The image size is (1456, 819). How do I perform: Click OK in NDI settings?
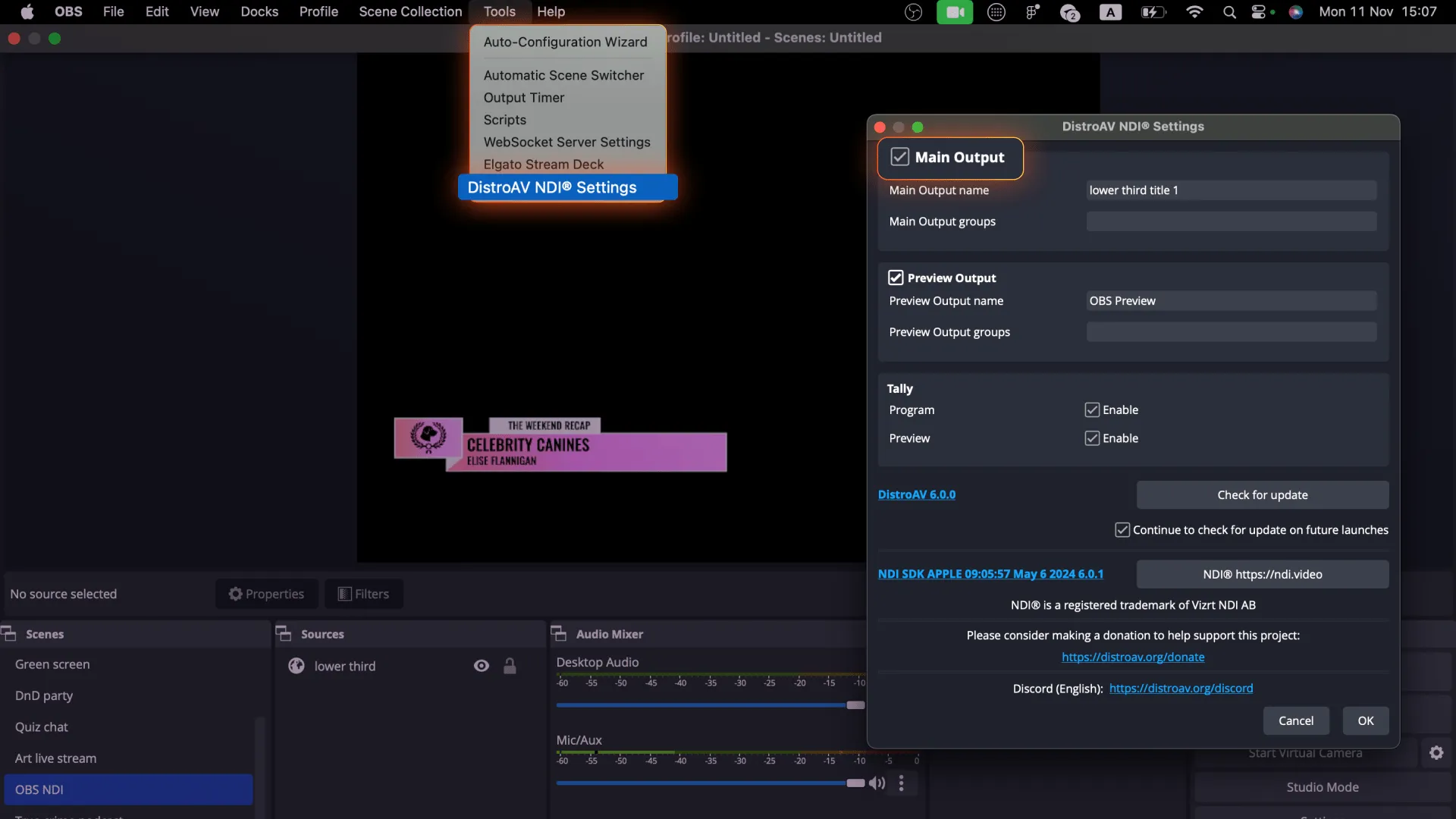[x=1365, y=720]
